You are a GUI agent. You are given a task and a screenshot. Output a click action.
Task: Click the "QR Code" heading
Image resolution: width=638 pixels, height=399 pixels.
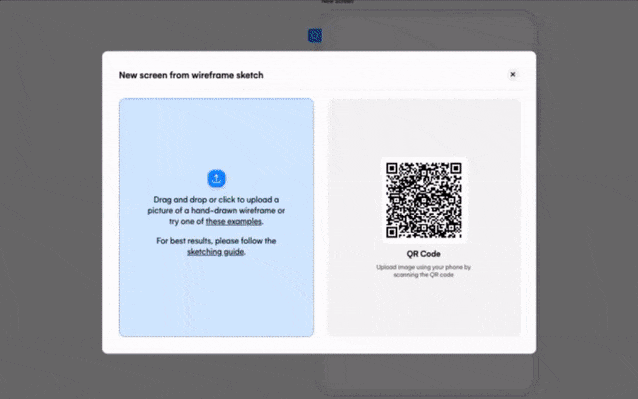click(424, 254)
